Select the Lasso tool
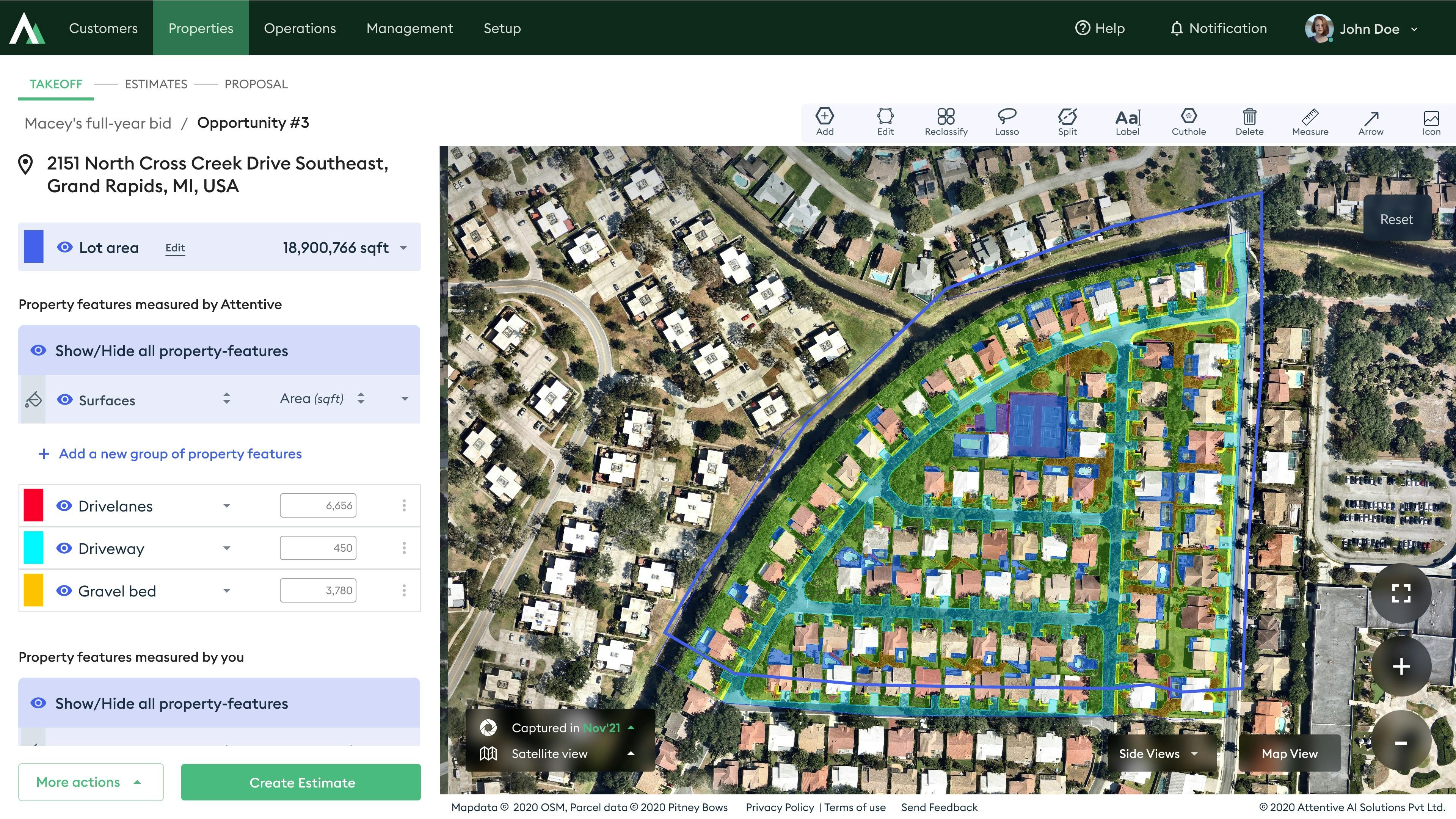 [1006, 121]
